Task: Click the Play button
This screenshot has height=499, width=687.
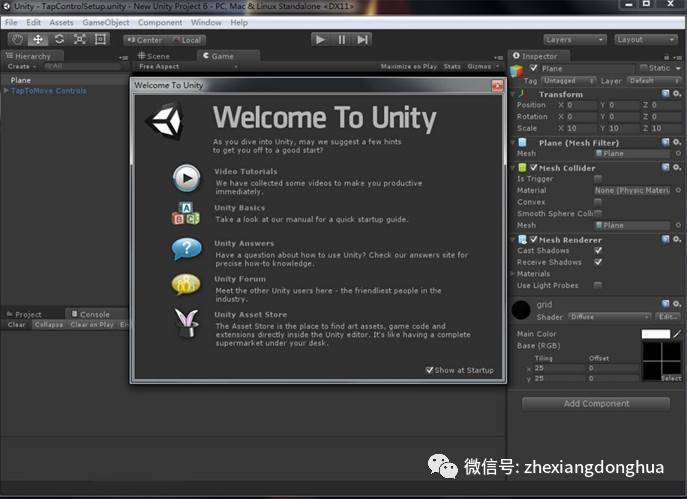Action: (x=321, y=39)
